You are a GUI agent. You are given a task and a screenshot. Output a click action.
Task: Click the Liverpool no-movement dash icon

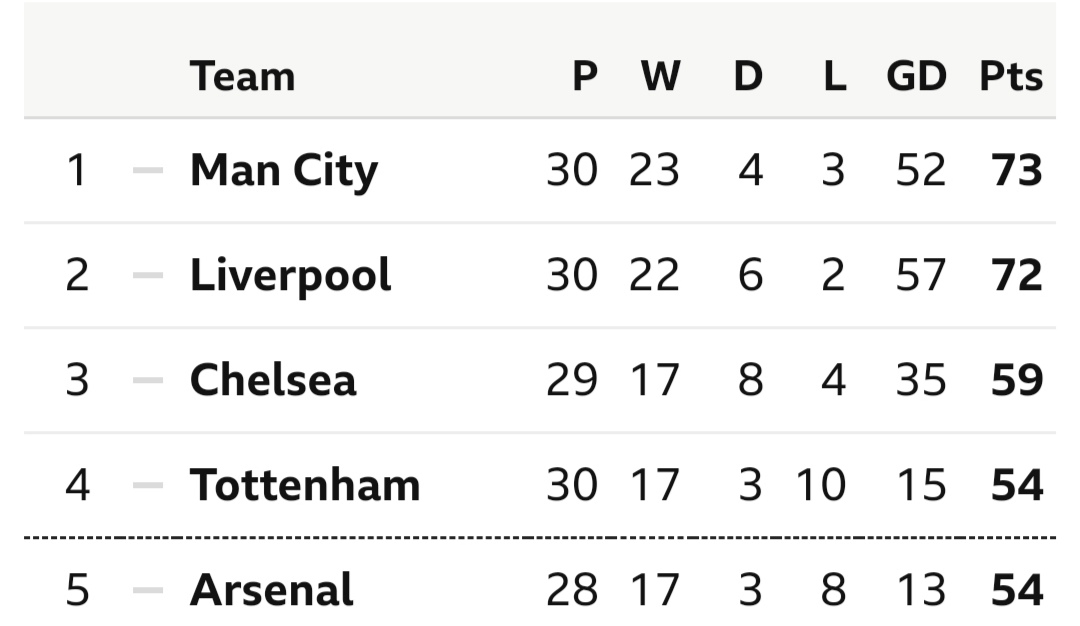[148, 275]
